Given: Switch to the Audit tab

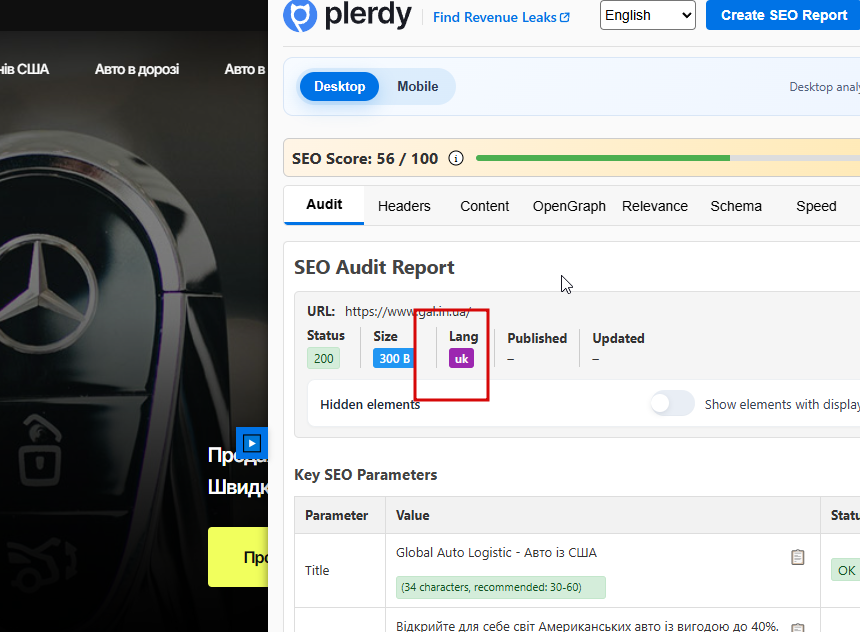Looking at the screenshot, I should click(x=324, y=205).
